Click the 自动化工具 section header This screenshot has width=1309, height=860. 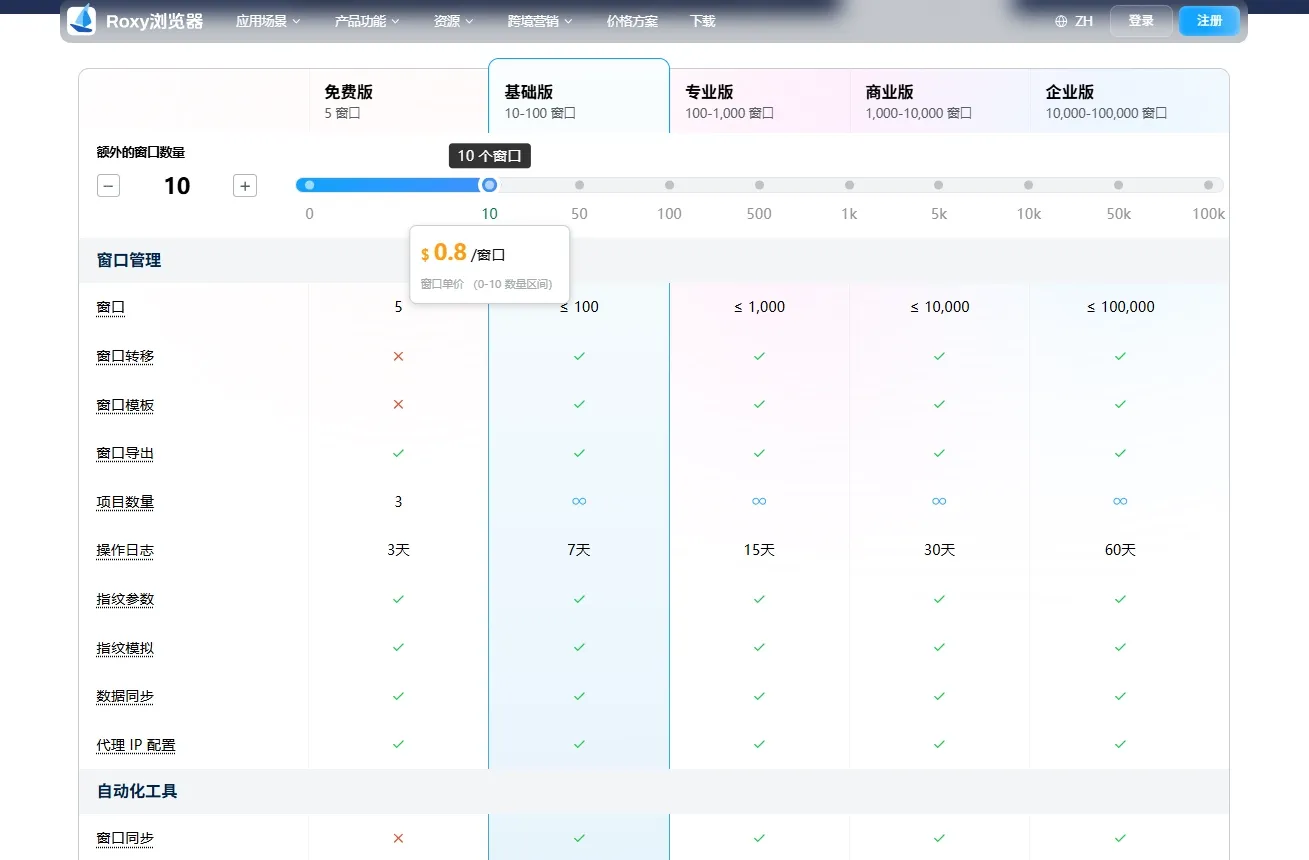click(137, 791)
